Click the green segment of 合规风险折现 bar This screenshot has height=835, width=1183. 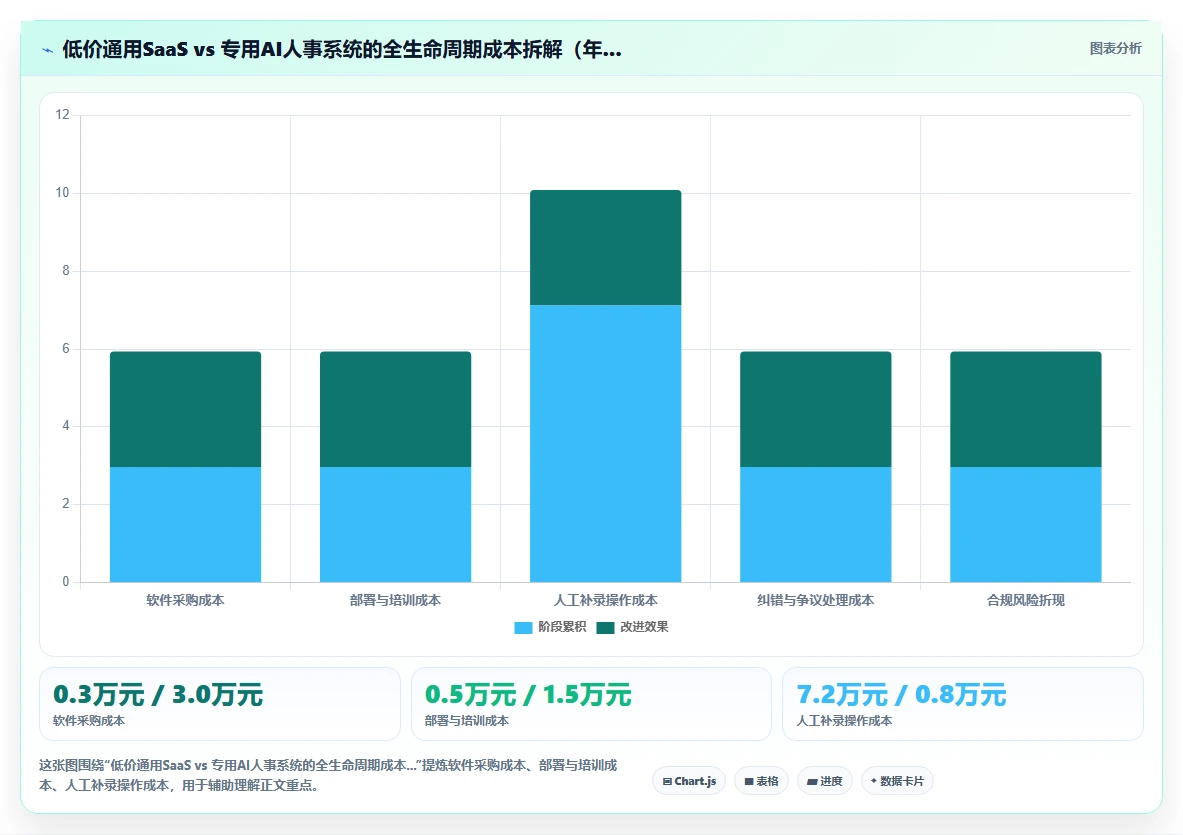point(1025,409)
